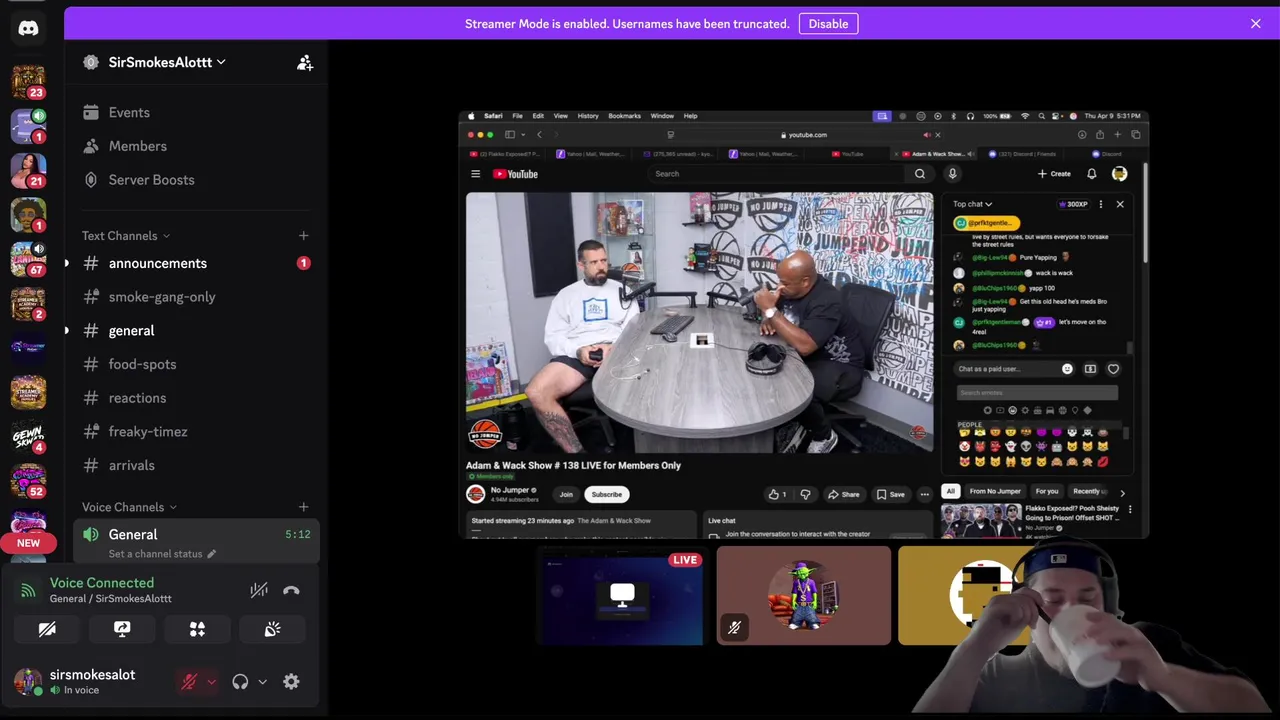The width and height of the screenshot is (1280, 720).
Task: Click the YouTube Subscribe button
Action: point(606,494)
